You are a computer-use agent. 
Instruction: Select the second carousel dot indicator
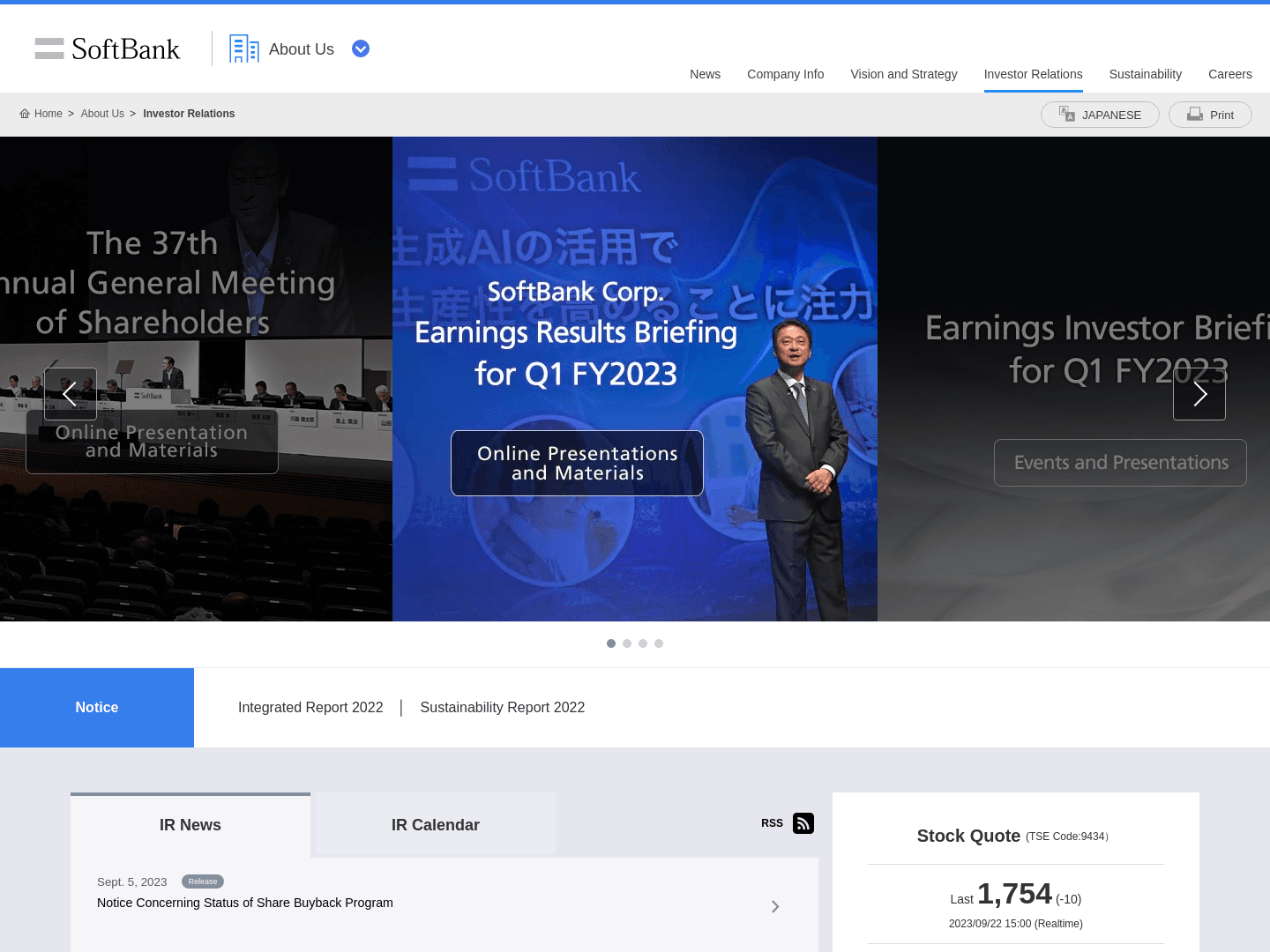627,643
